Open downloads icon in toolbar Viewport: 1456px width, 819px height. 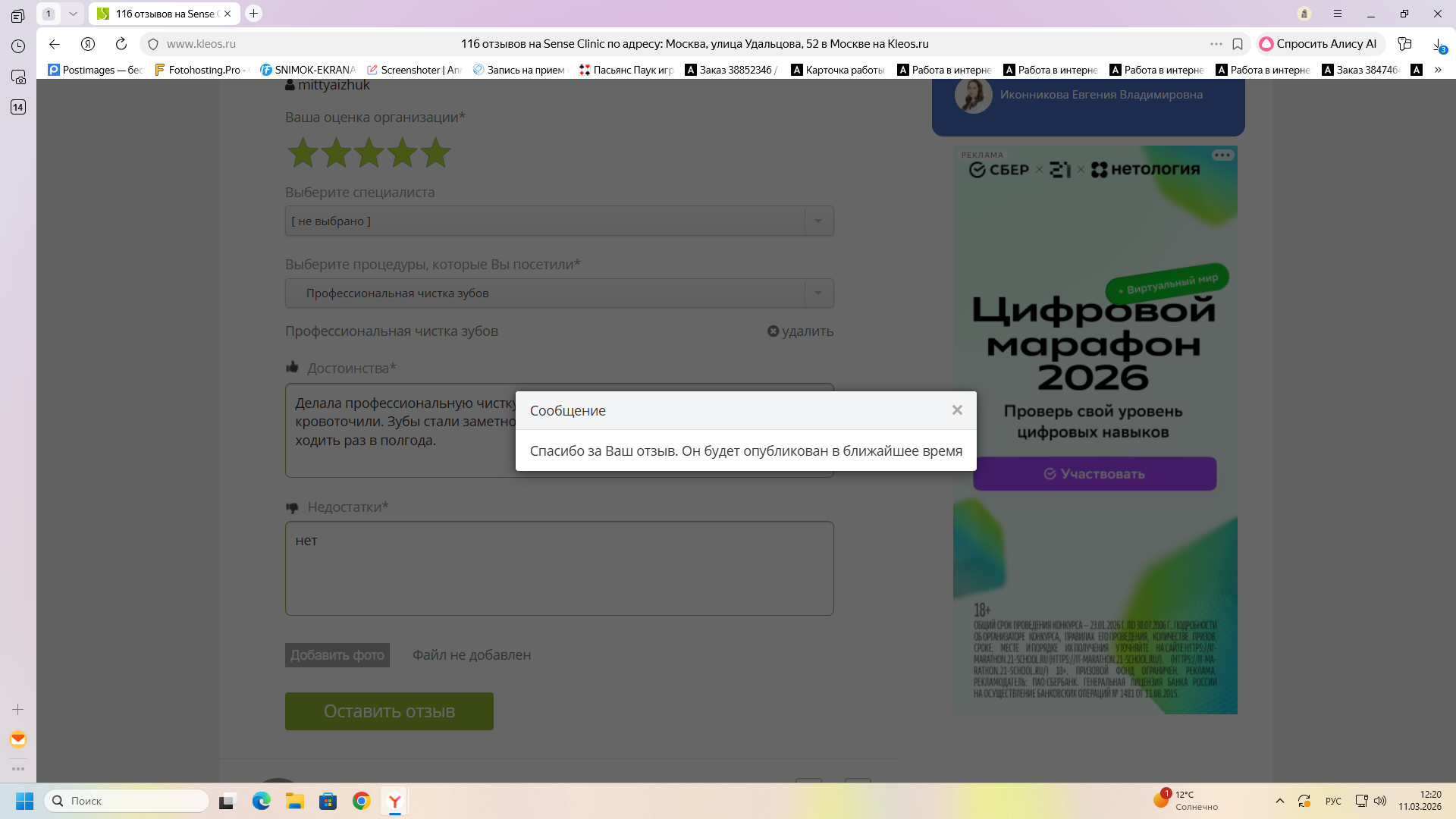tap(1438, 44)
